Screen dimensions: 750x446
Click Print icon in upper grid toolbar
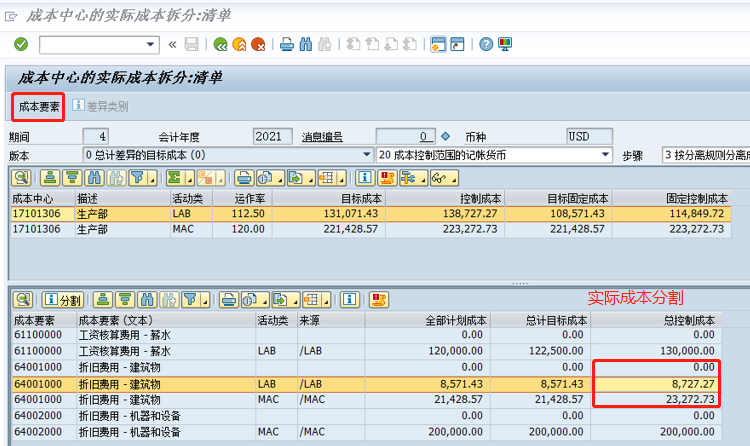click(x=244, y=178)
